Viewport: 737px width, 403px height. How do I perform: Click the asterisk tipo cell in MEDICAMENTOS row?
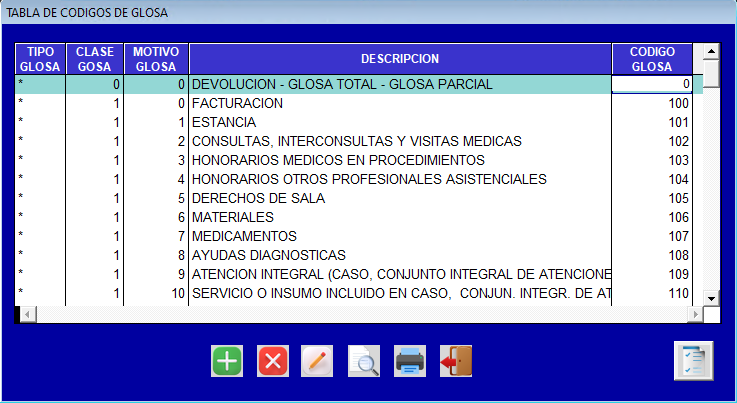(x=40, y=236)
